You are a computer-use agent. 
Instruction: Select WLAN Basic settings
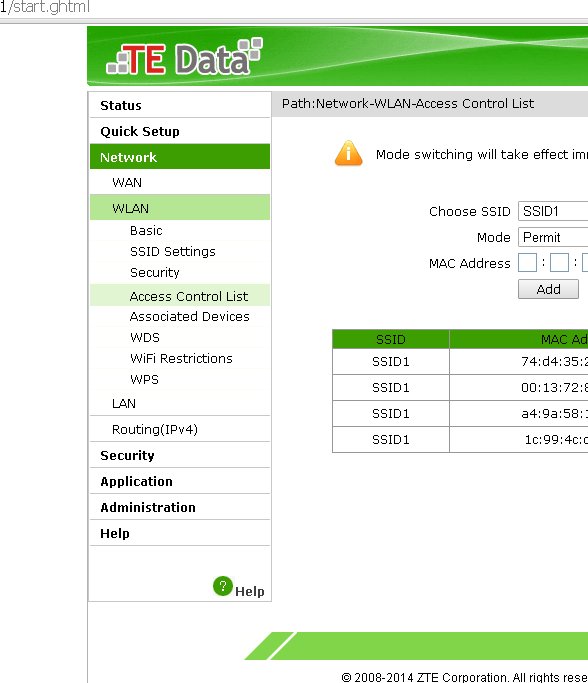point(146,230)
